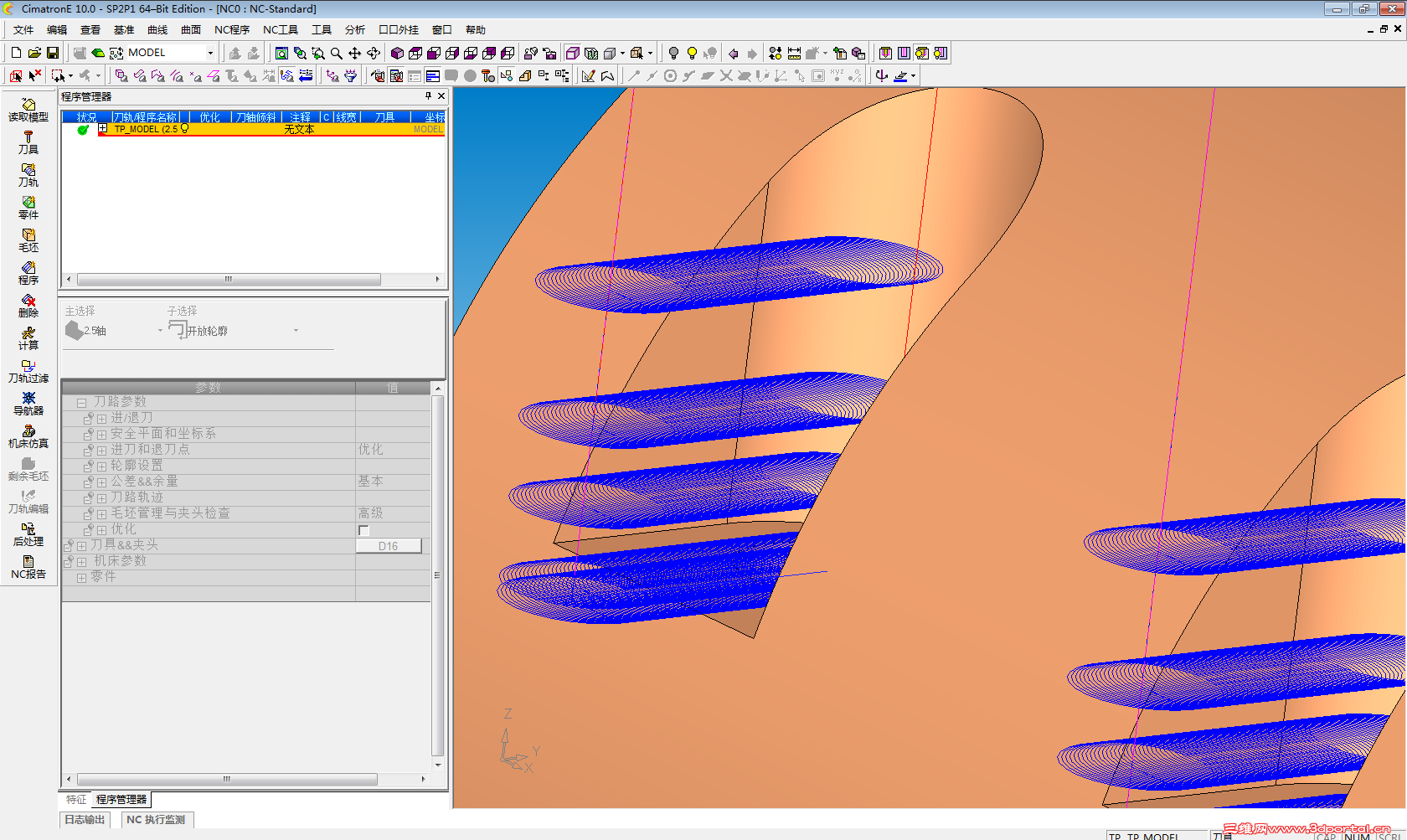Open the 文件 menu
The width and height of the screenshot is (1407, 840).
23,30
